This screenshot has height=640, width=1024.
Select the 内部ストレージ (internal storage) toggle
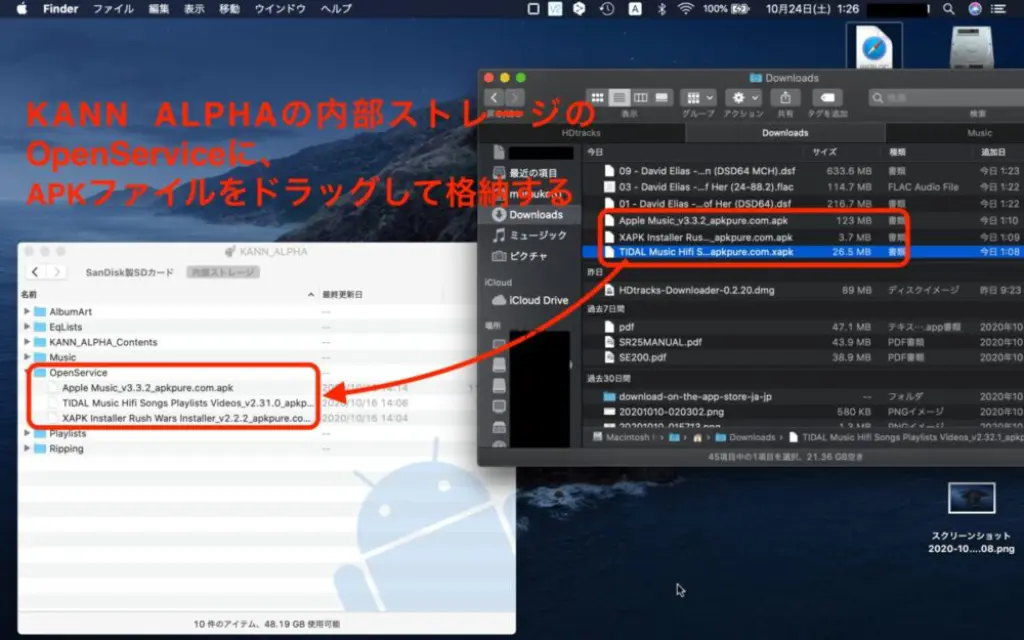click(223, 272)
